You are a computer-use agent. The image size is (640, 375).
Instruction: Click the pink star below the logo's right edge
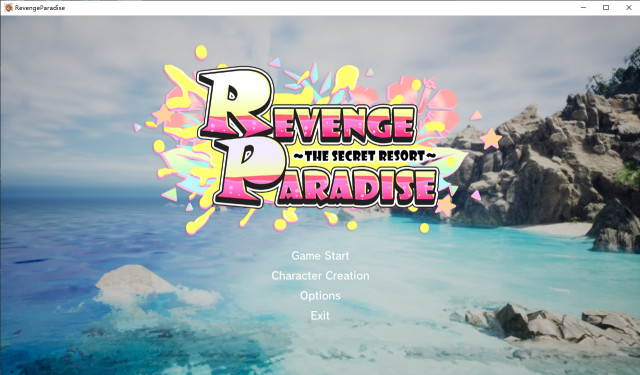point(445,205)
